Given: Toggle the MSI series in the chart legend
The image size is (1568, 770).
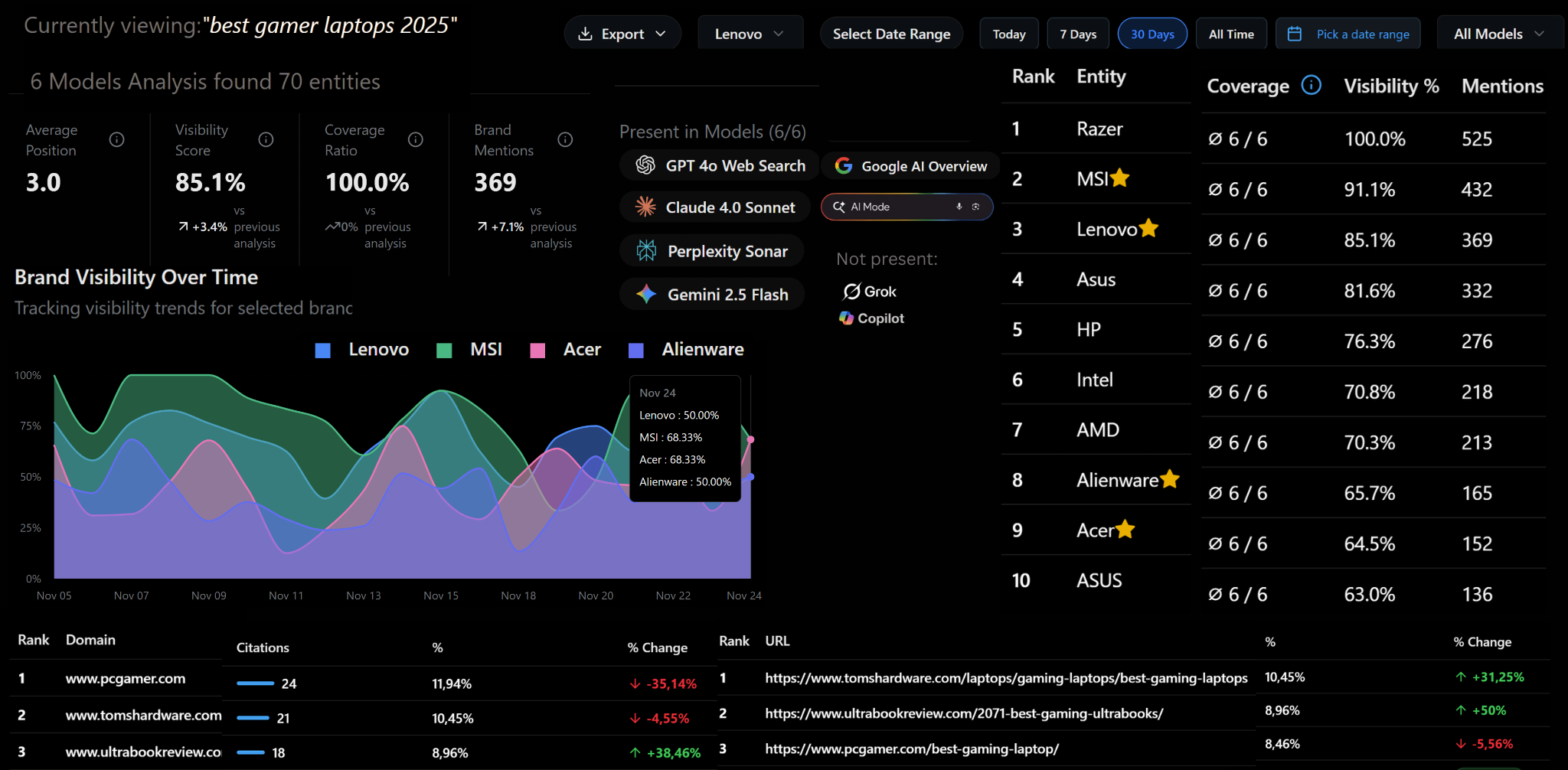Looking at the screenshot, I should coord(470,349).
